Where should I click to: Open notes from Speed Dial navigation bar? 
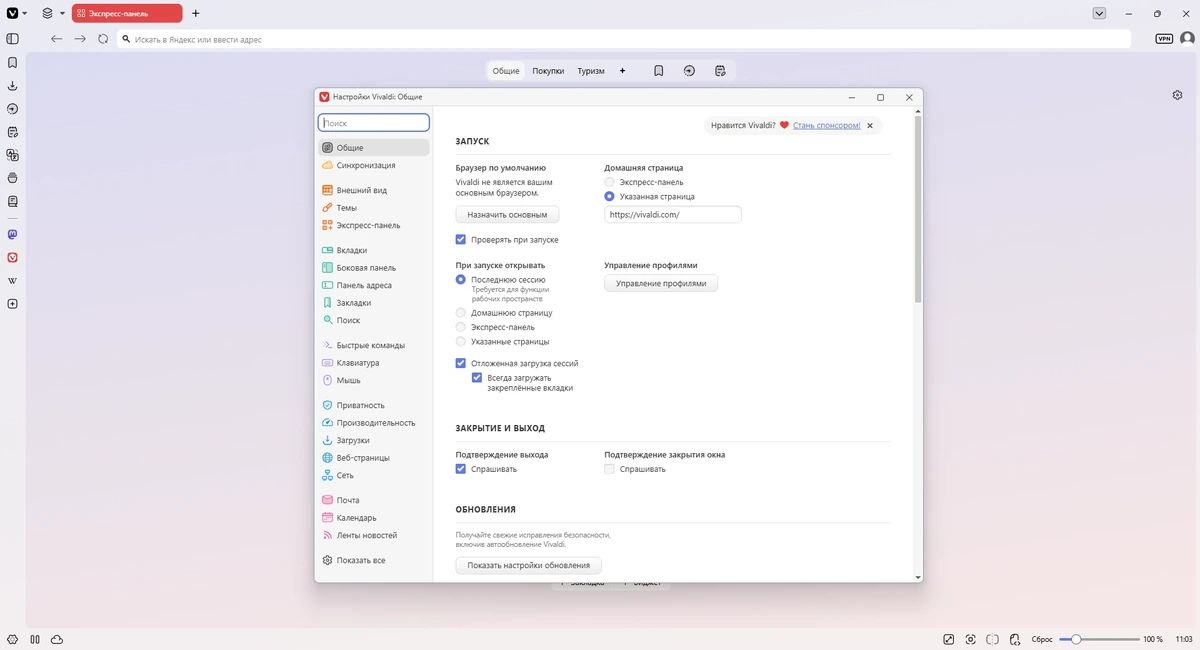point(720,71)
